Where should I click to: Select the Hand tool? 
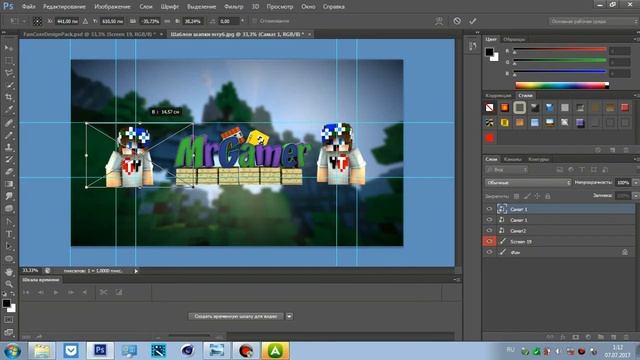(9, 271)
